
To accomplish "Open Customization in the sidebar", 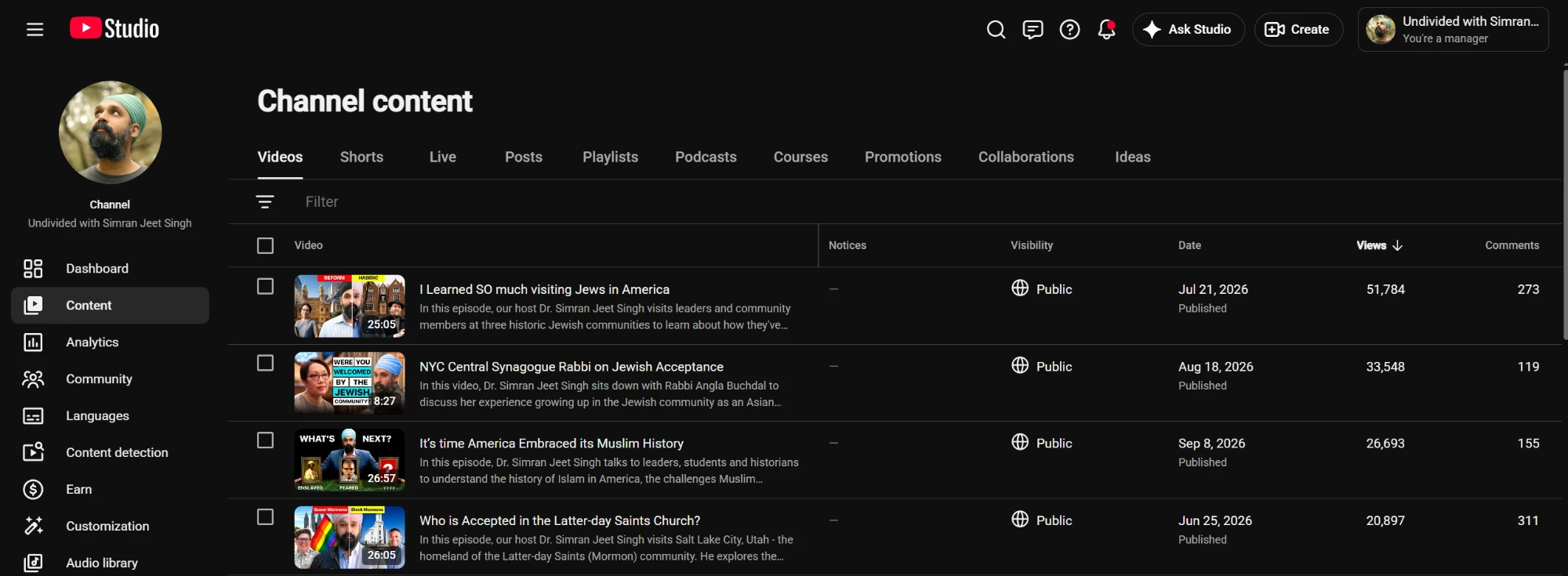I will coord(110,527).
